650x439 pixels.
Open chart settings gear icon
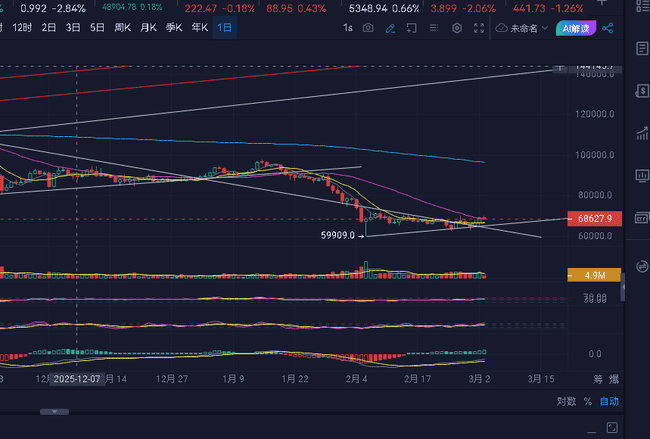[457, 28]
